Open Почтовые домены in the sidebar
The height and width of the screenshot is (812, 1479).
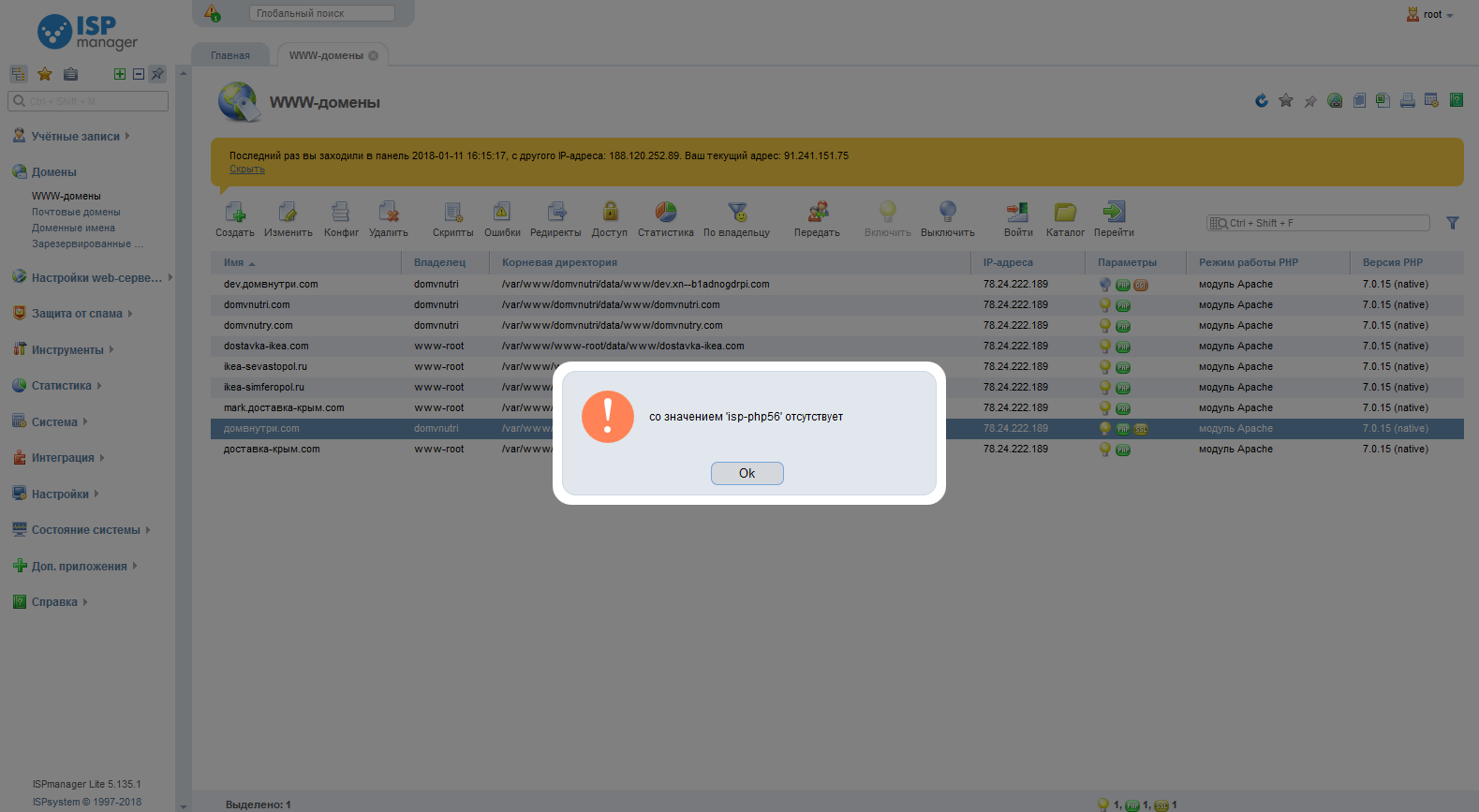pyautogui.click(x=76, y=212)
